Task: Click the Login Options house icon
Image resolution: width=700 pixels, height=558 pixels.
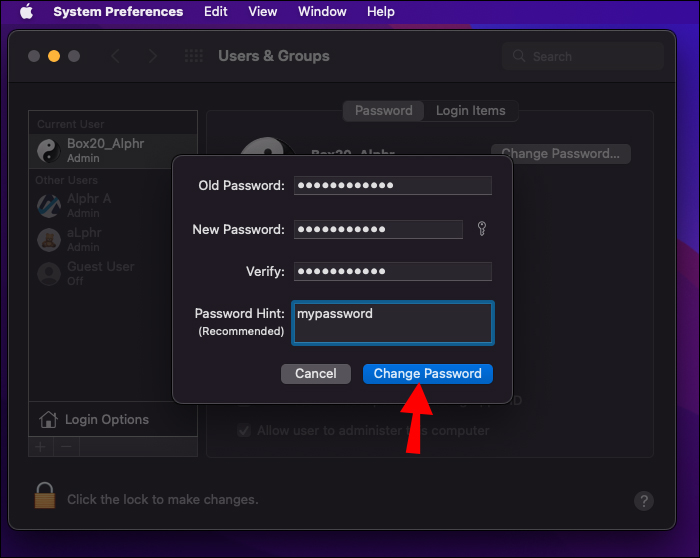Action: tap(48, 420)
